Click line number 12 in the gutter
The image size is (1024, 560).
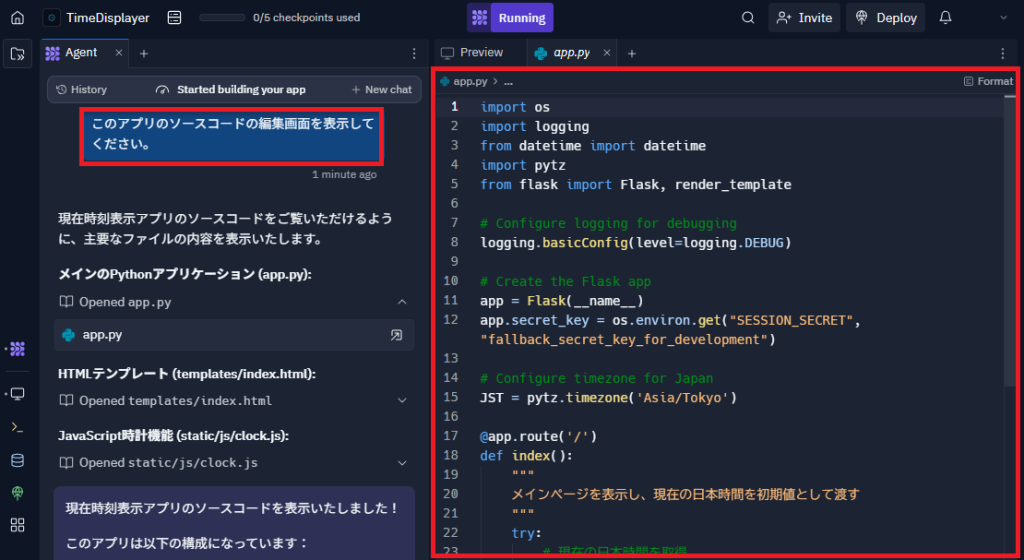point(451,320)
